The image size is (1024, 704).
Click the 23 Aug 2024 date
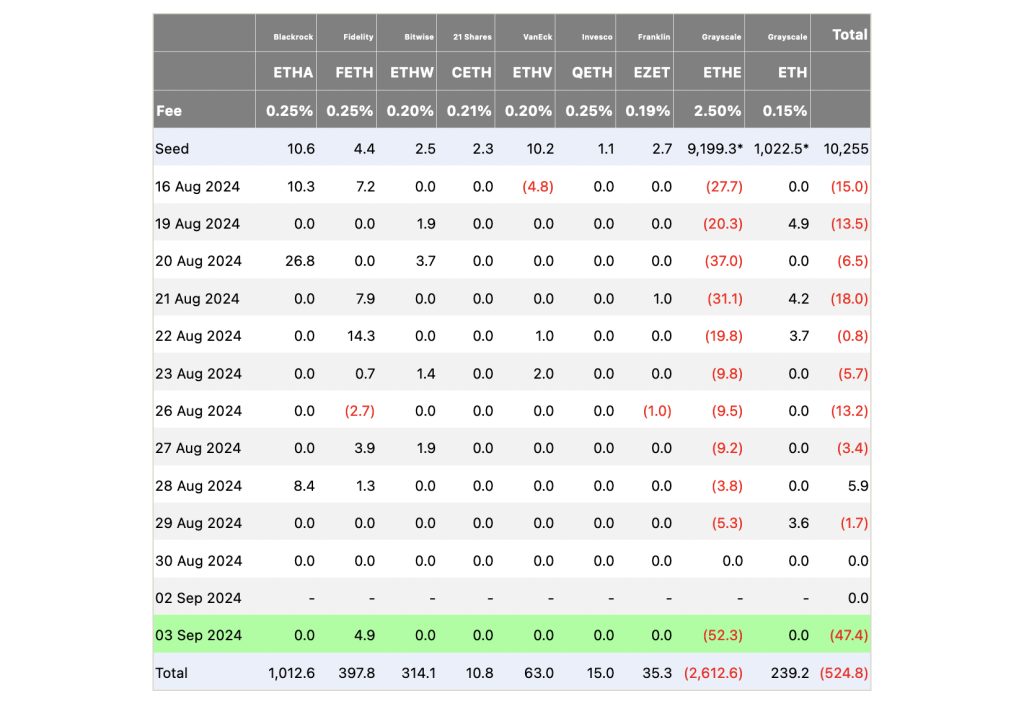click(199, 374)
